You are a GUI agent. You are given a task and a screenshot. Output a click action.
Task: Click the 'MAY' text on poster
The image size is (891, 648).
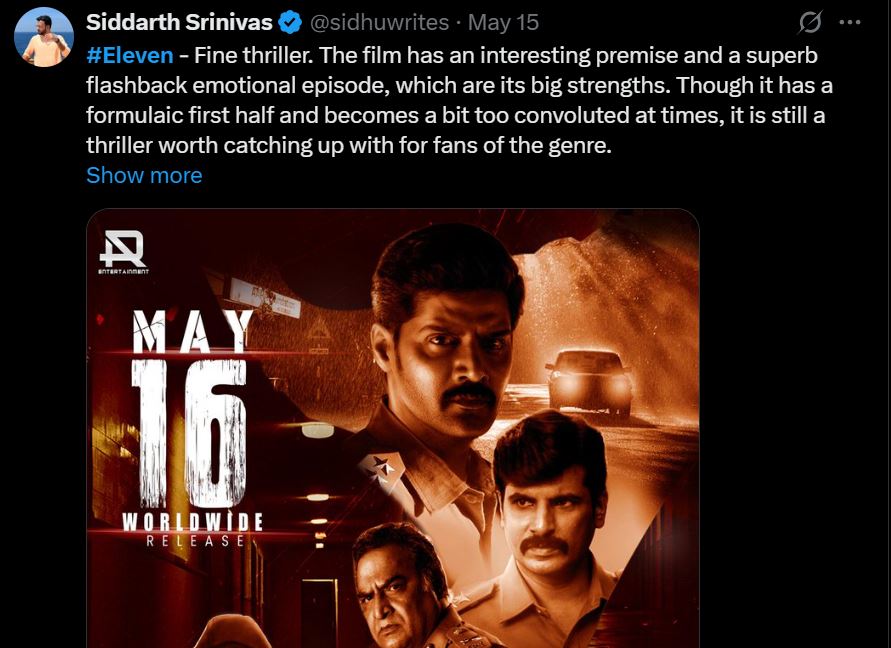[193, 330]
